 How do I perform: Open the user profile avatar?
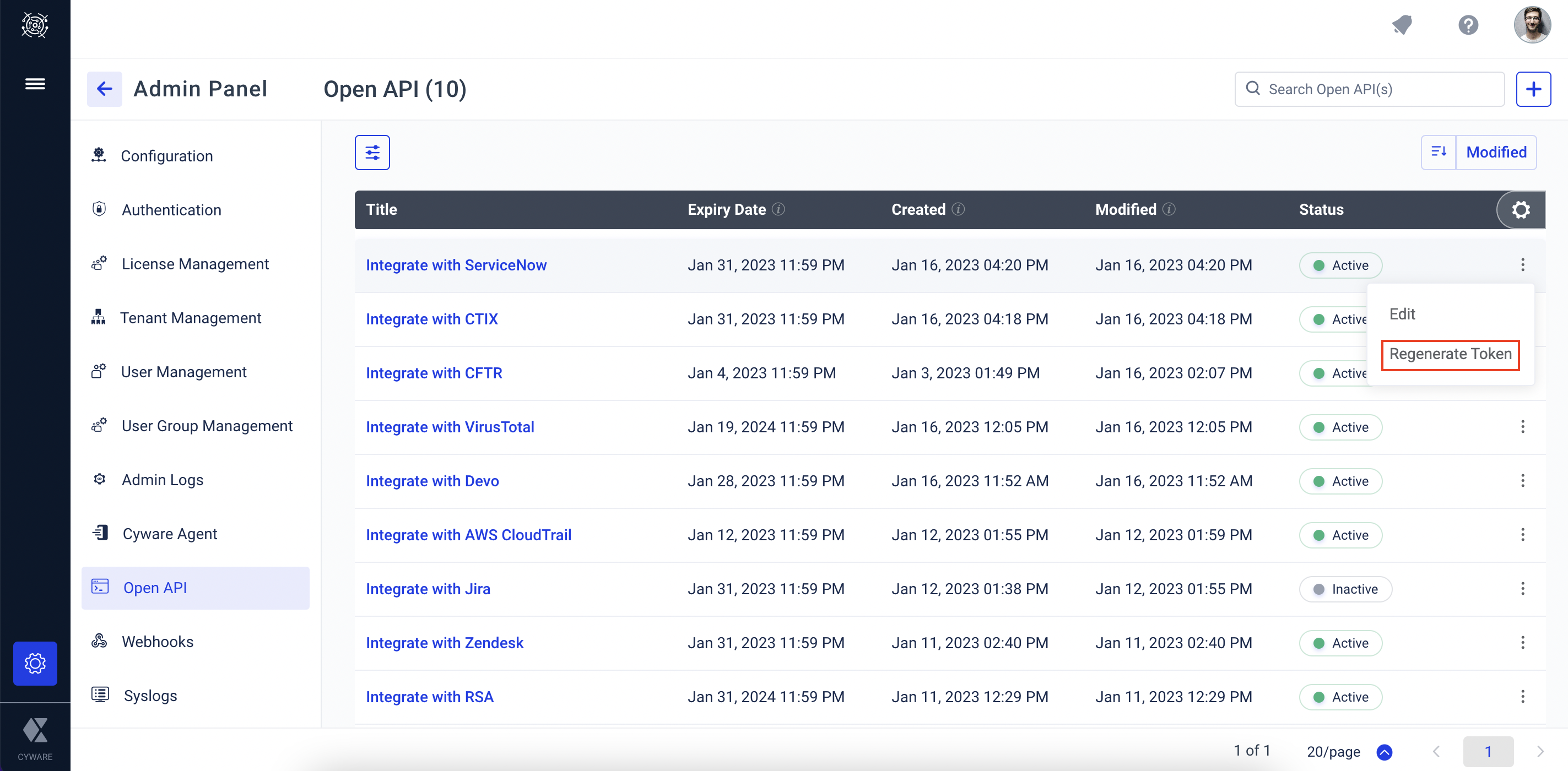click(1532, 25)
